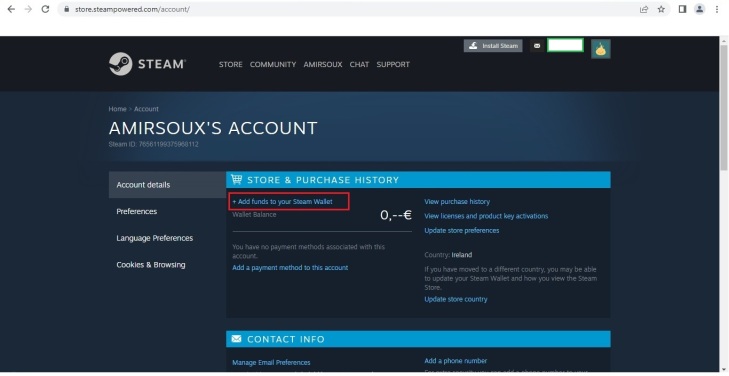Viewport: 729px width, 376px height.
Task: Open the Chrome profile avatar icon
Action: (x=699, y=9)
